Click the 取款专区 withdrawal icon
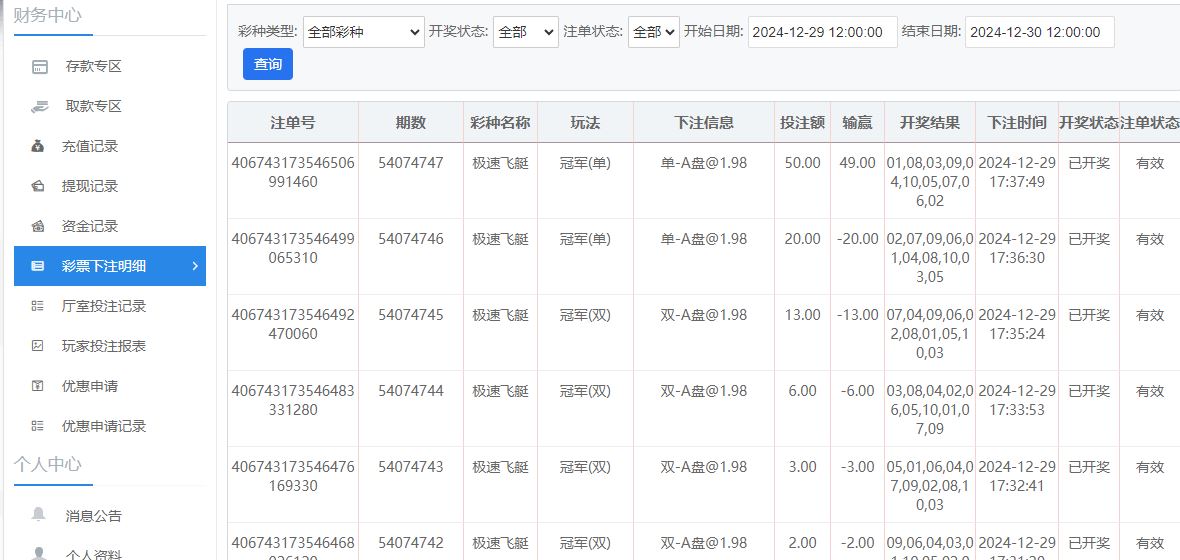 pos(39,106)
